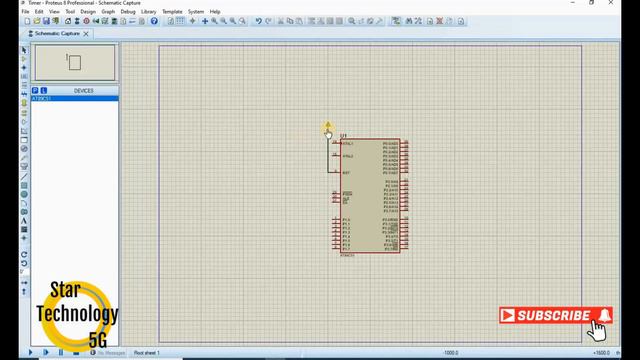Pause the simulation
Screen dimensions: 640x360
coord(61,352)
